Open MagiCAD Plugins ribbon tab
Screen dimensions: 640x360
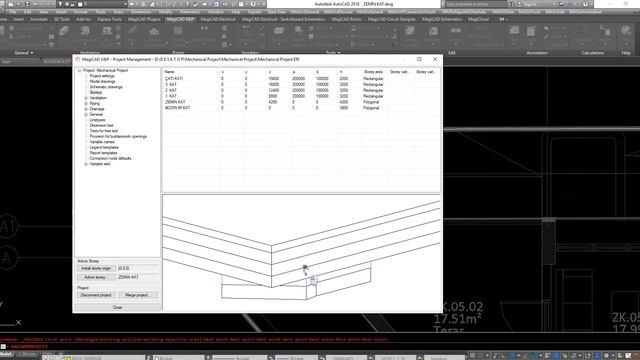(144, 19)
